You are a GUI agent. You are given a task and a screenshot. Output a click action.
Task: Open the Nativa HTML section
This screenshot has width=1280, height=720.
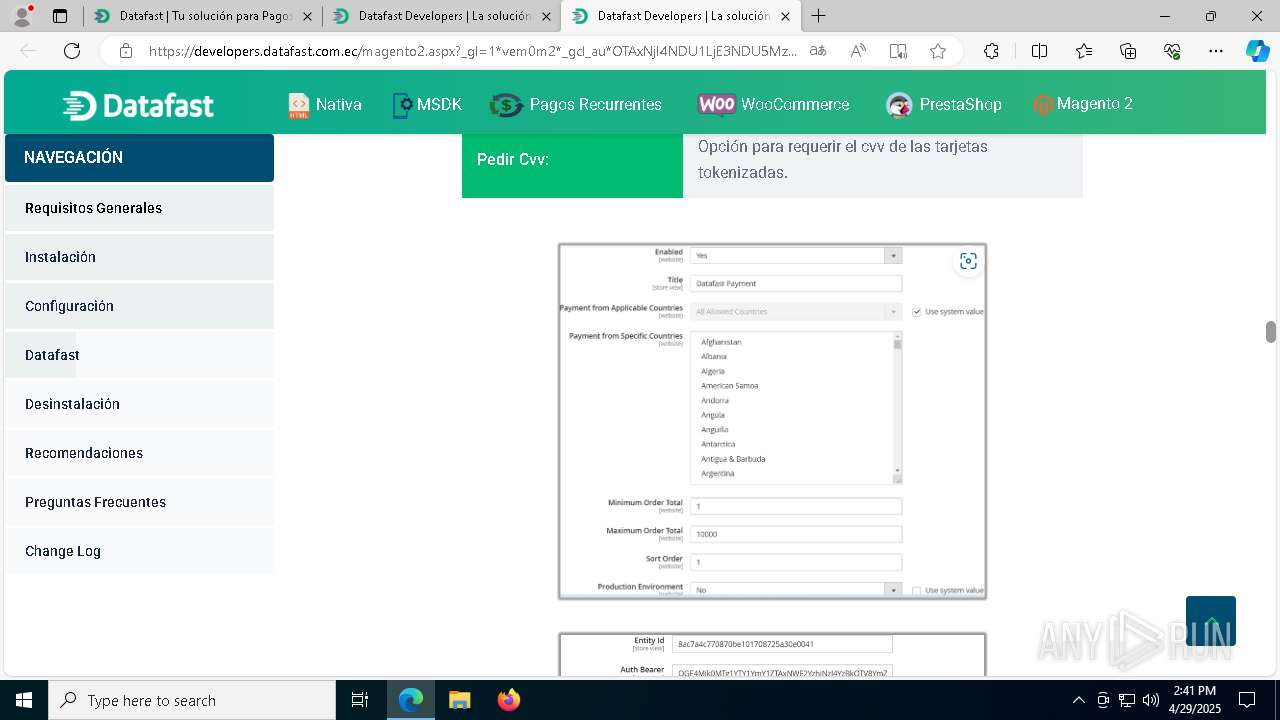[325, 104]
